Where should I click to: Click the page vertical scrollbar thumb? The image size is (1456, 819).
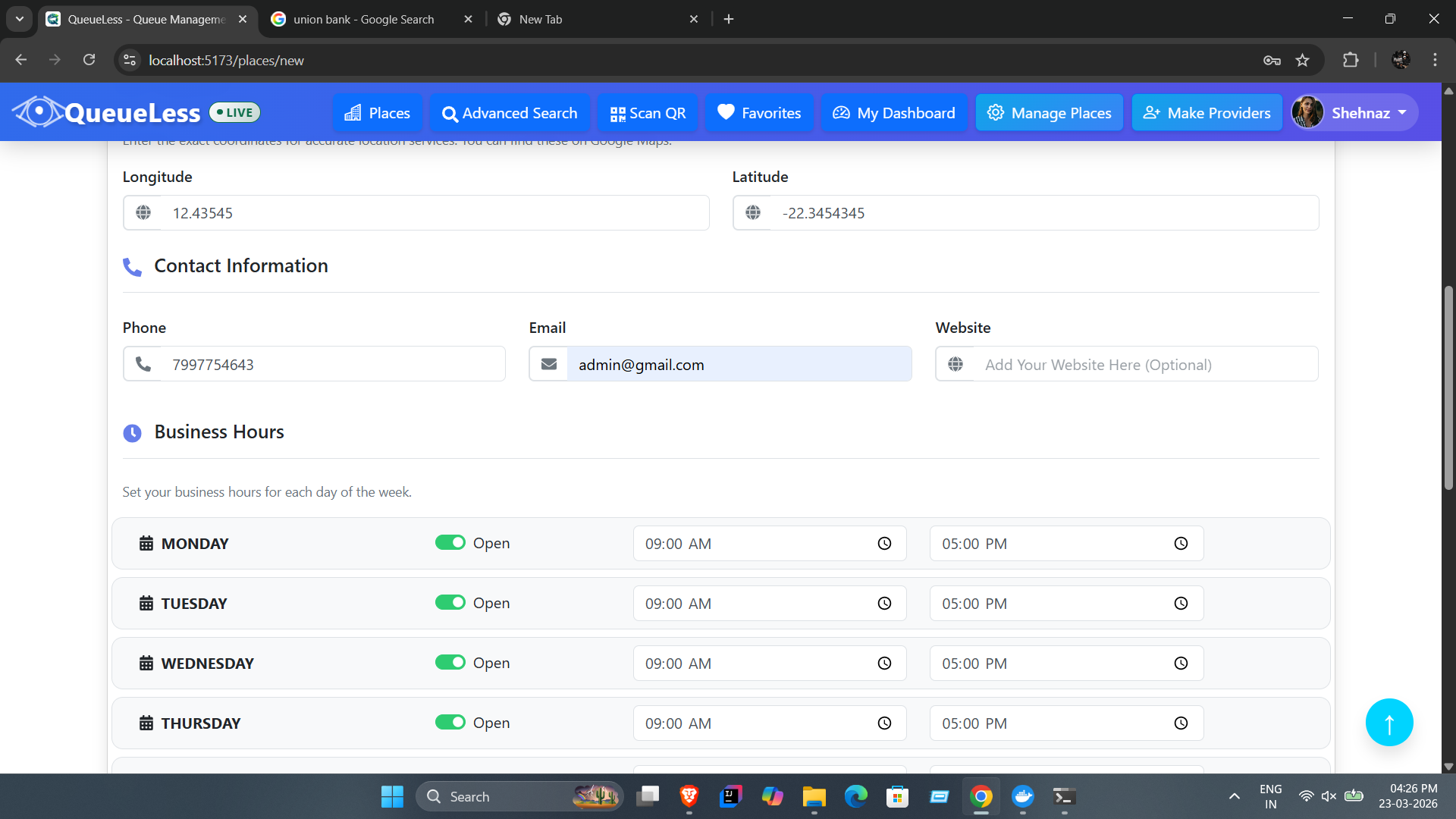1448,388
